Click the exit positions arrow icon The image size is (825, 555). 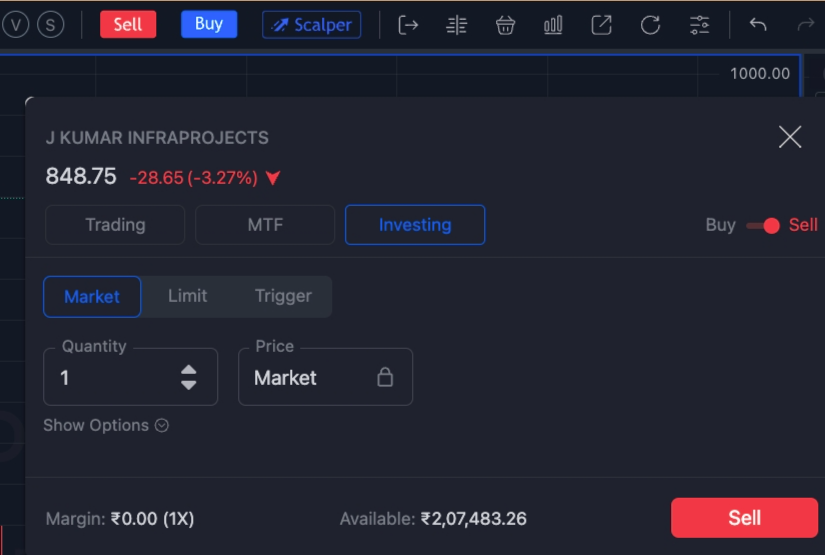pos(408,25)
